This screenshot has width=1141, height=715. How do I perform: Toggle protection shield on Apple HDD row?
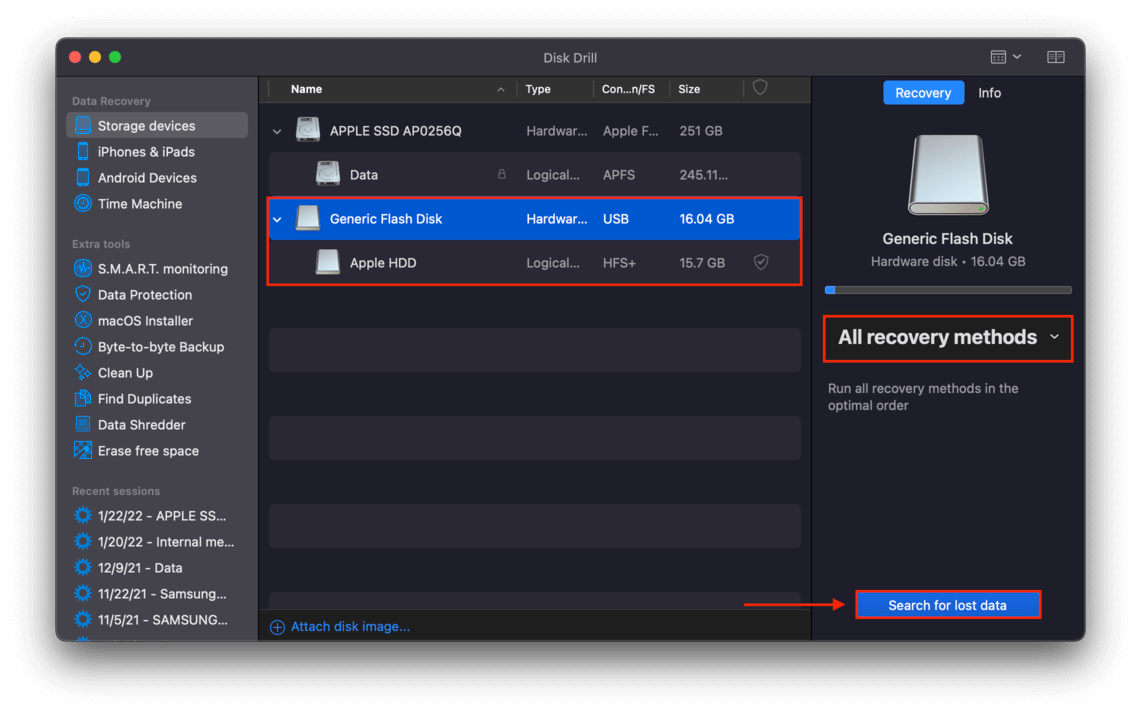tap(760, 263)
